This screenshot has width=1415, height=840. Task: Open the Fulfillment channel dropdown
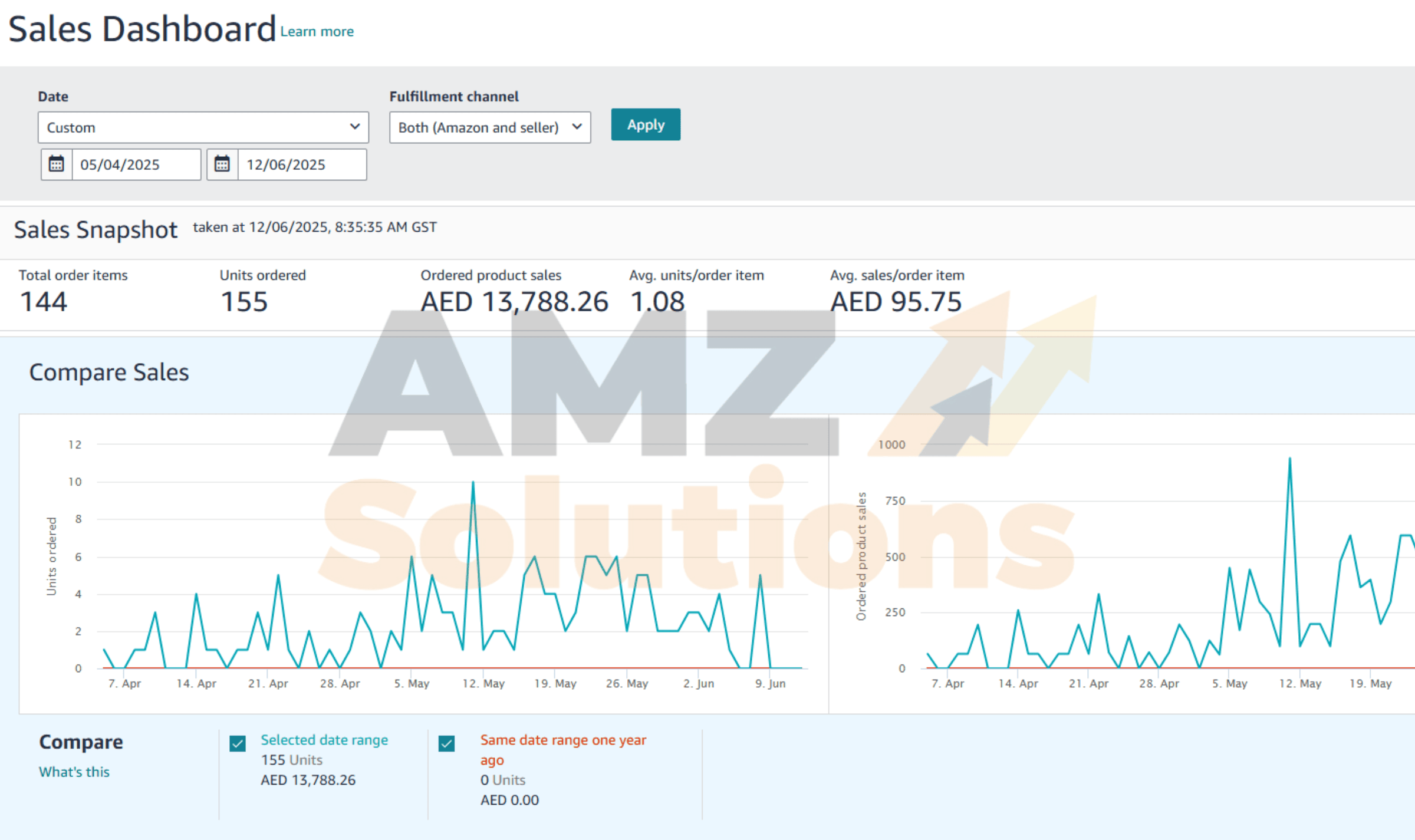[489, 127]
